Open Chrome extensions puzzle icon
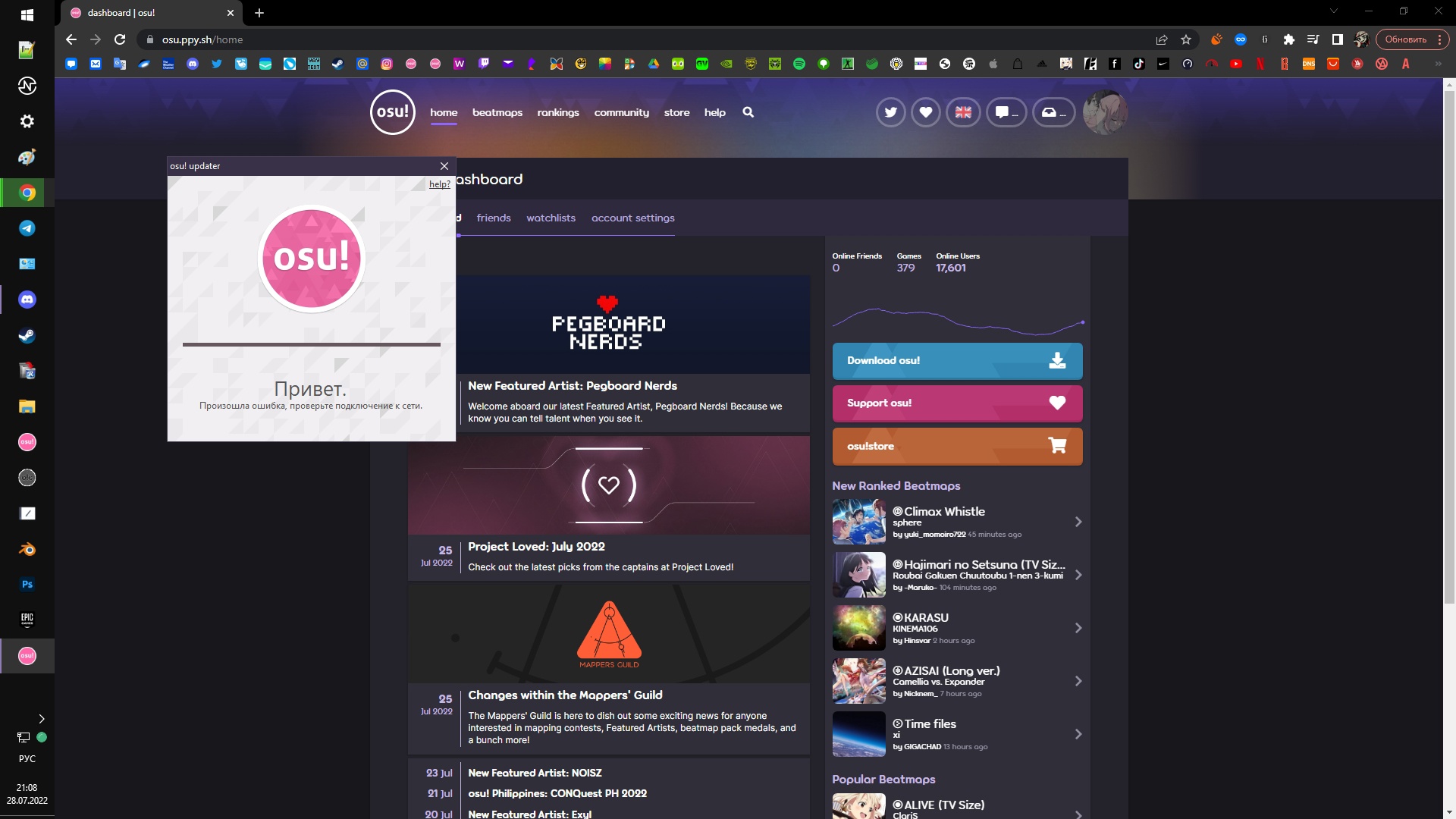This screenshot has width=1456, height=819. (1288, 39)
